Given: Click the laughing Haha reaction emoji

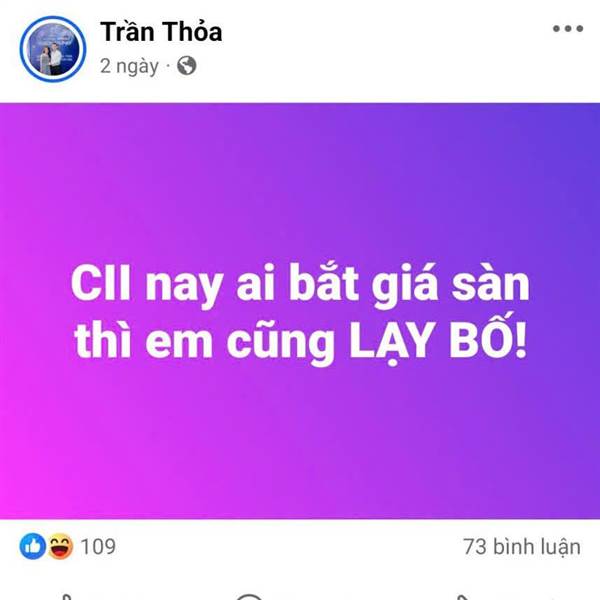Looking at the screenshot, I should click(60, 546).
